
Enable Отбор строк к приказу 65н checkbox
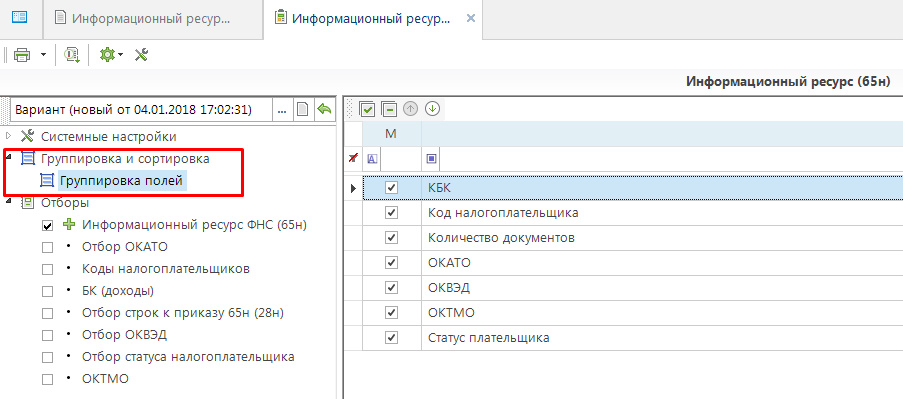(x=48, y=313)
